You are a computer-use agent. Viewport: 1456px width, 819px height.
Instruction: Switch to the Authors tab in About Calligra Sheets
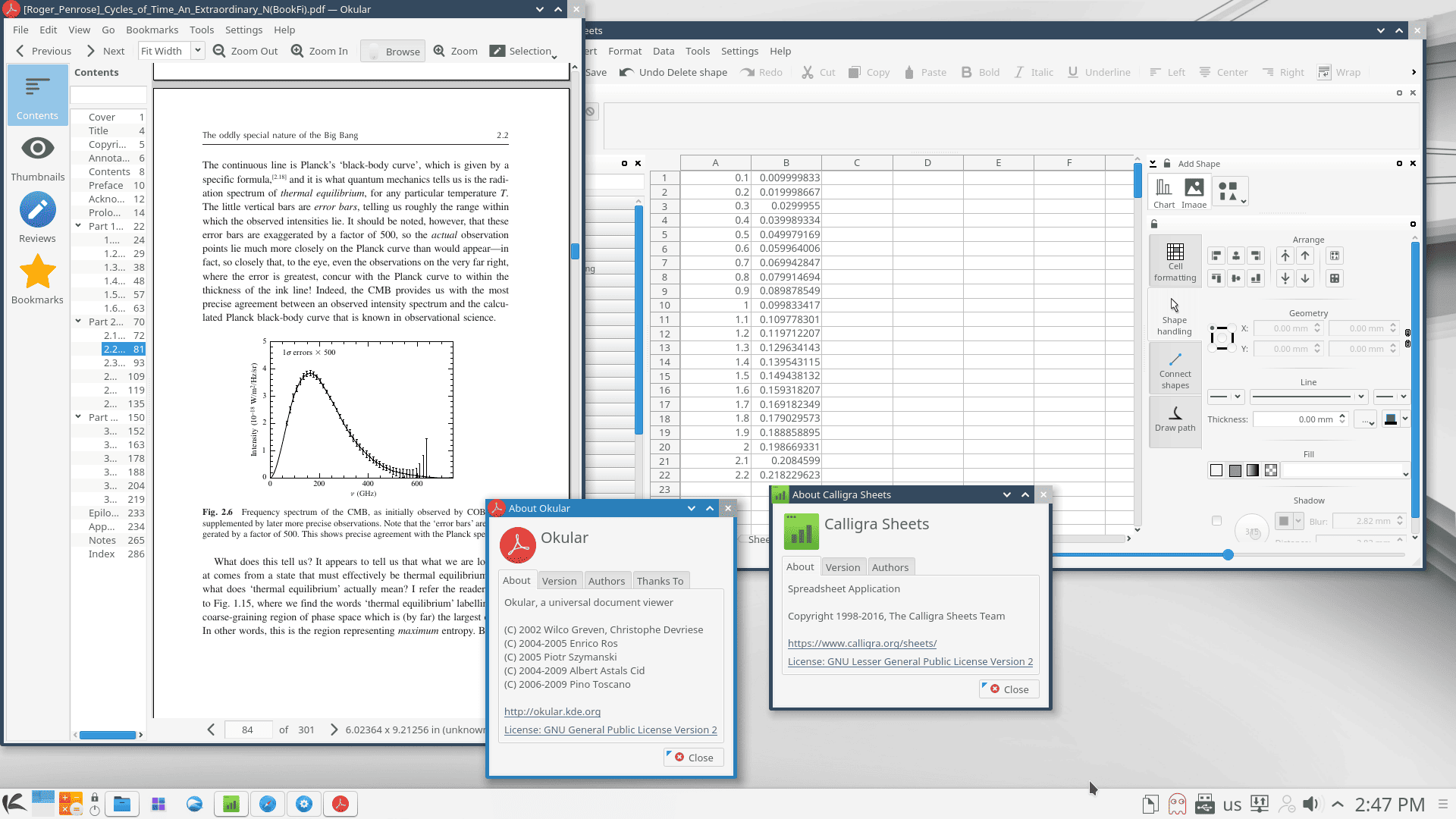pos(890,567)
